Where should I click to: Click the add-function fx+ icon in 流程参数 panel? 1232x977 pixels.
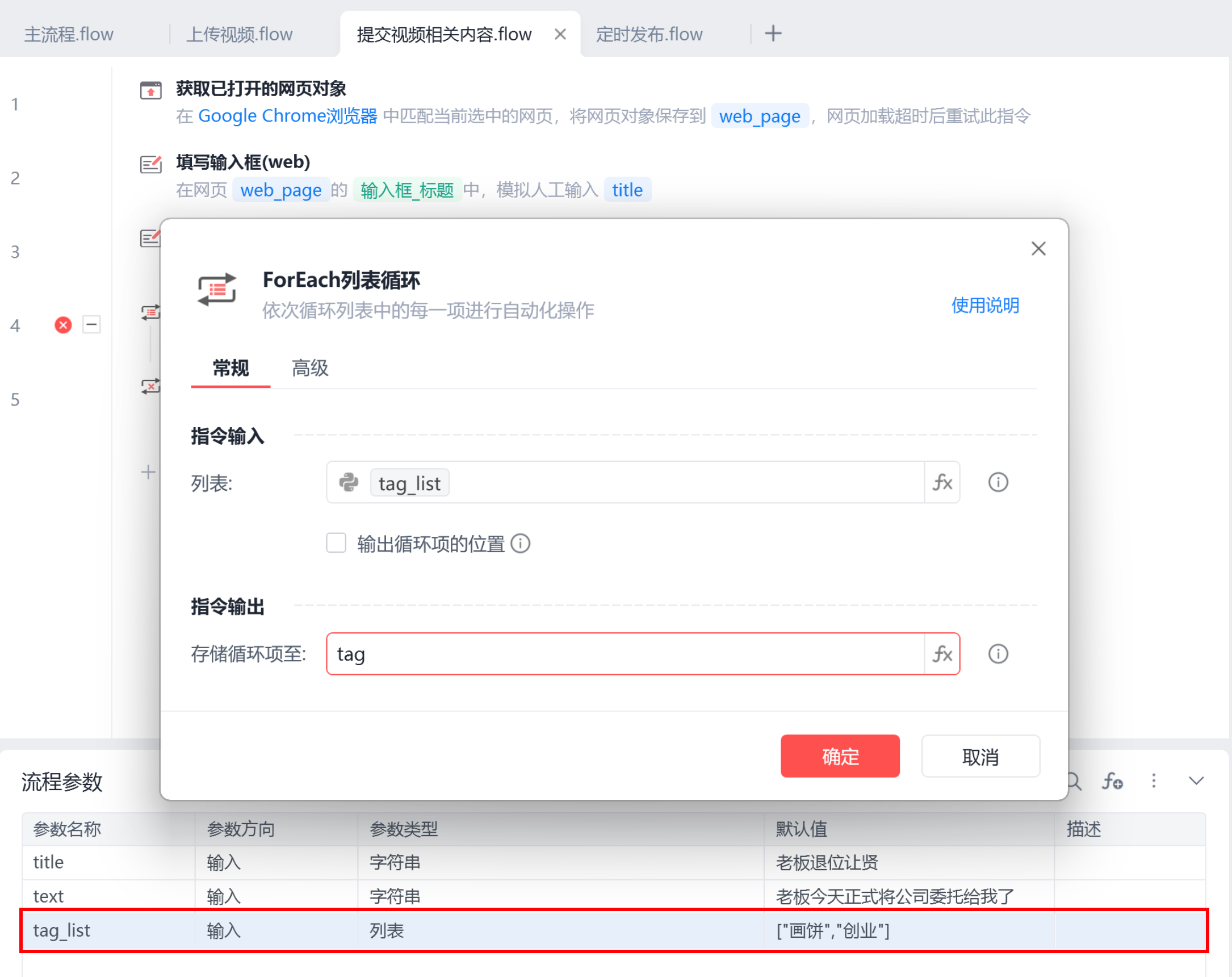point(1113,781)
